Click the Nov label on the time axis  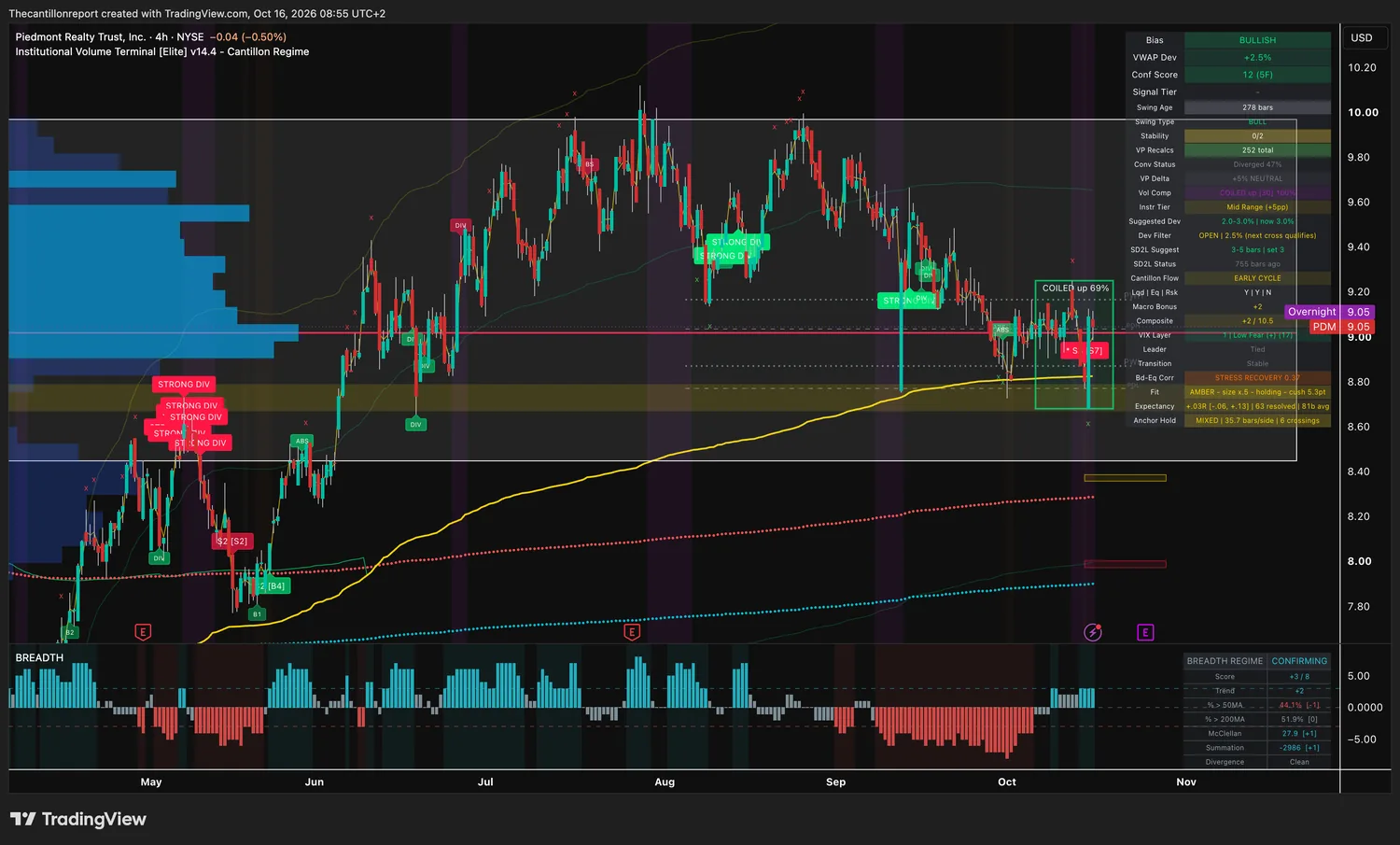pos(1186,782)
